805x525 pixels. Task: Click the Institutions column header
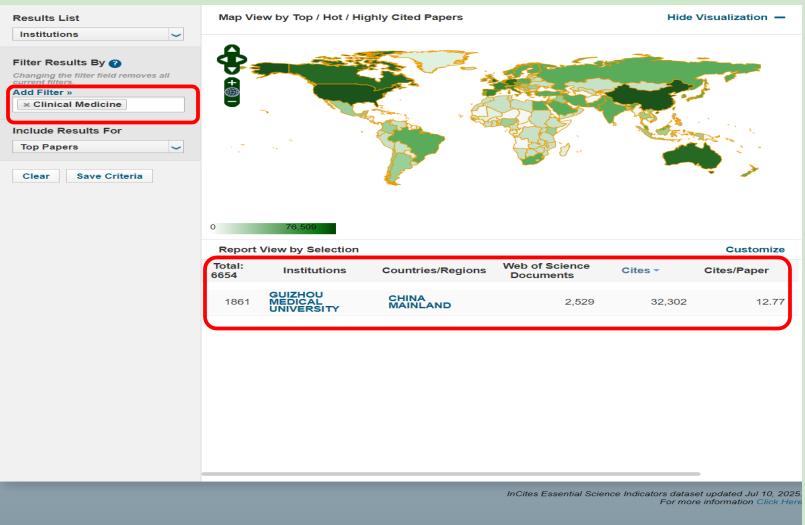point(314,270)
